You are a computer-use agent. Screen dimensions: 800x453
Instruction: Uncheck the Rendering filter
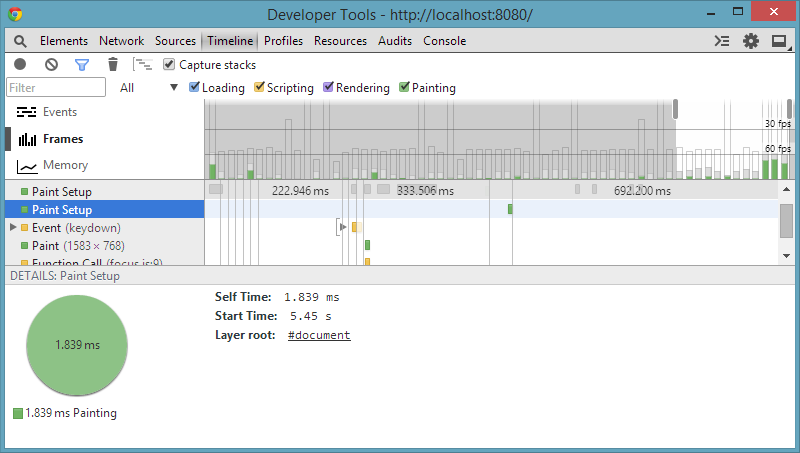pyautogui.click(x=328, y=87)
